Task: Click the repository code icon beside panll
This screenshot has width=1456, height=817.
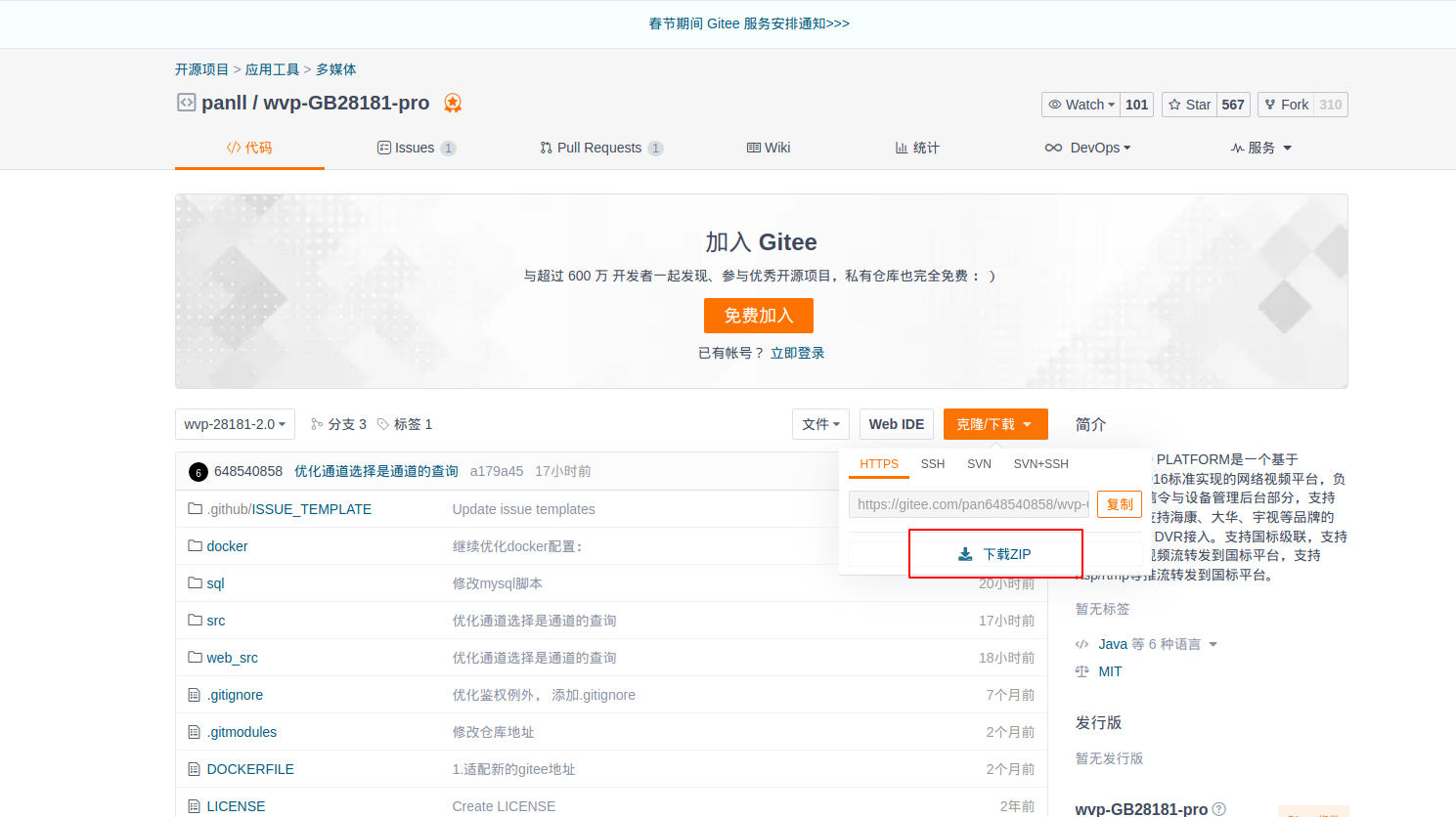Action: coord(186,103)
